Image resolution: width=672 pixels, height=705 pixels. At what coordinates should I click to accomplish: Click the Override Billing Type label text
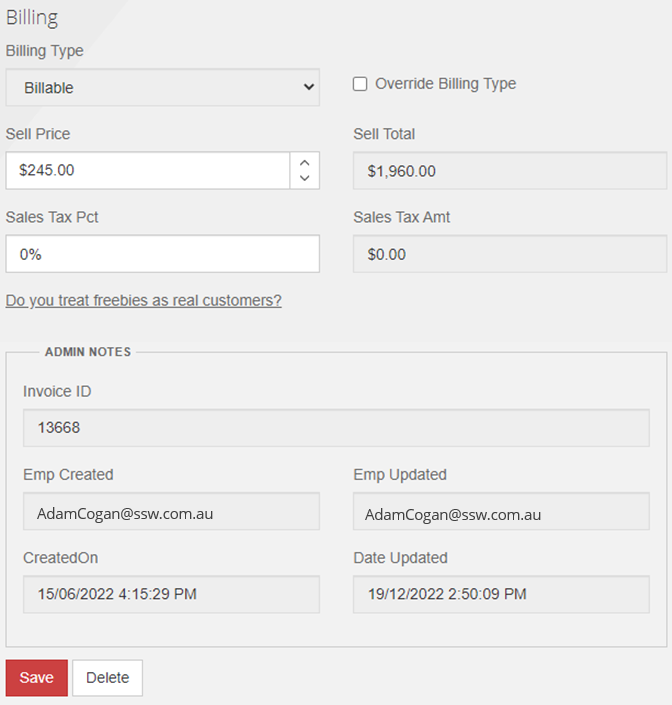click(x=445, y=84)
